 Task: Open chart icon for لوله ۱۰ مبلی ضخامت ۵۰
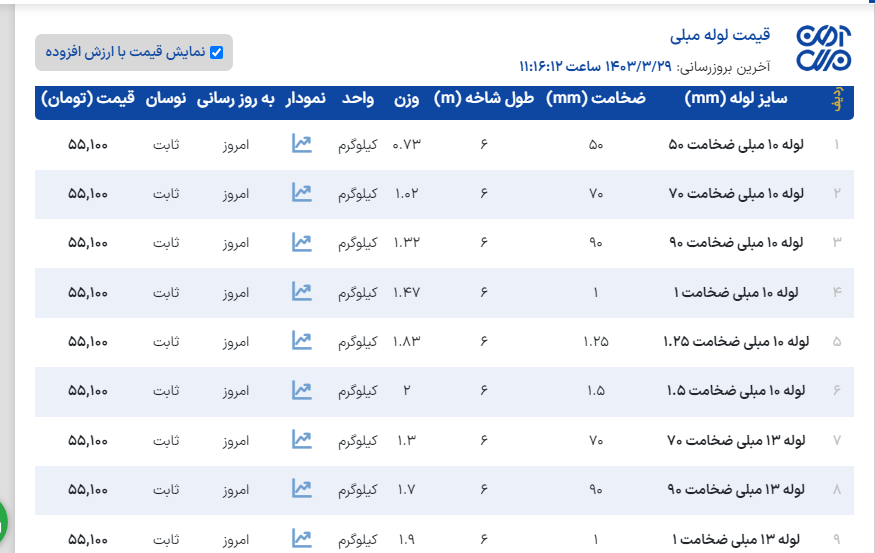(301, 144)
